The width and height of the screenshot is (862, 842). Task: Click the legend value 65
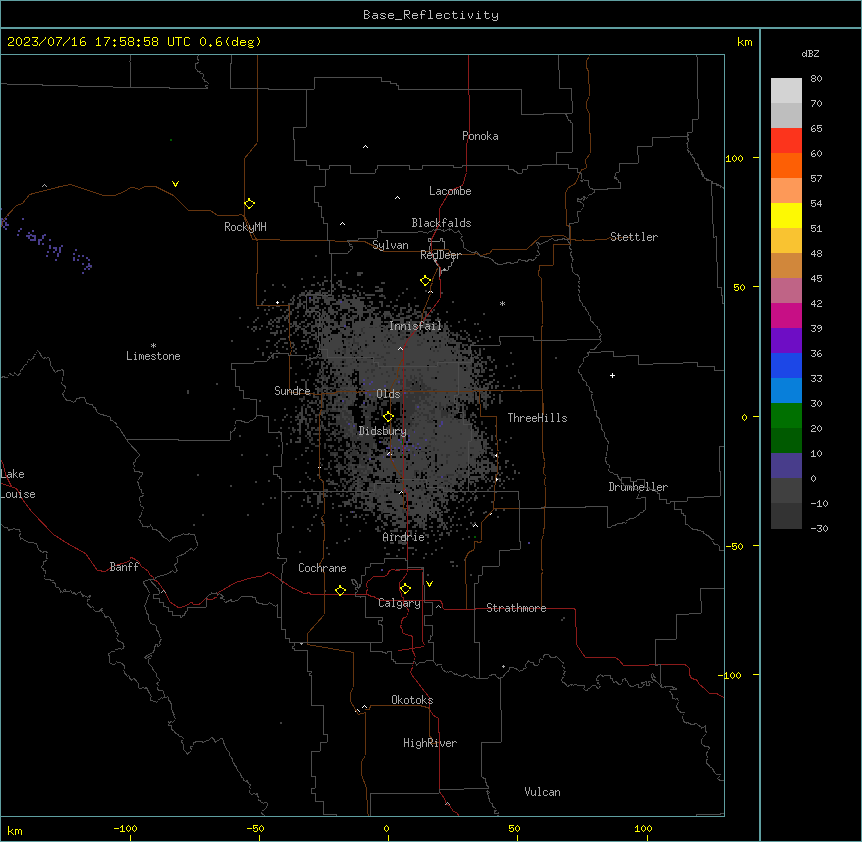[816, 128]
